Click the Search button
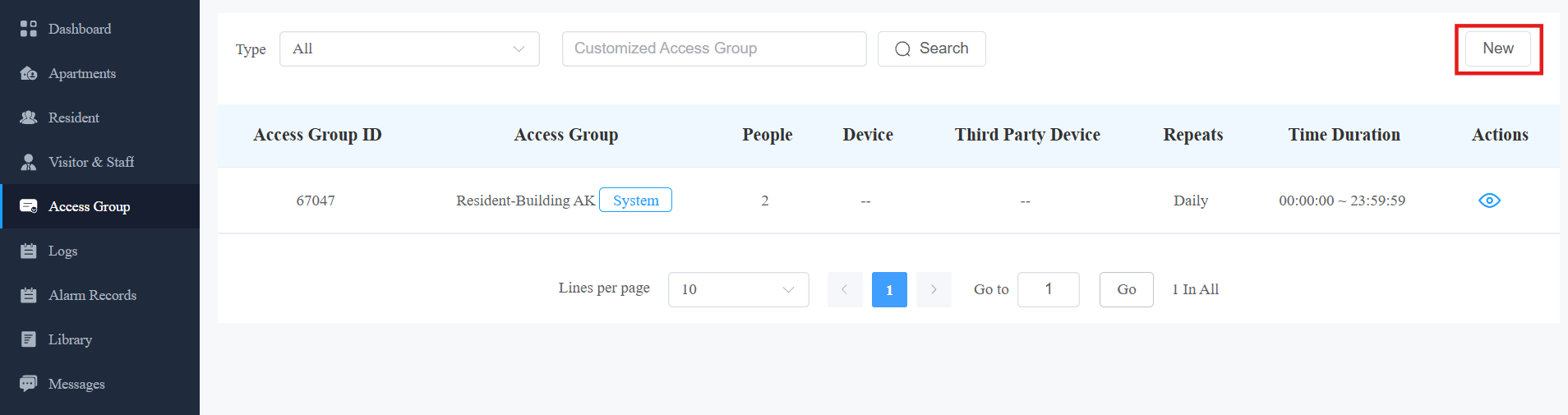The image size is (1568, 415). pos(932,48)
